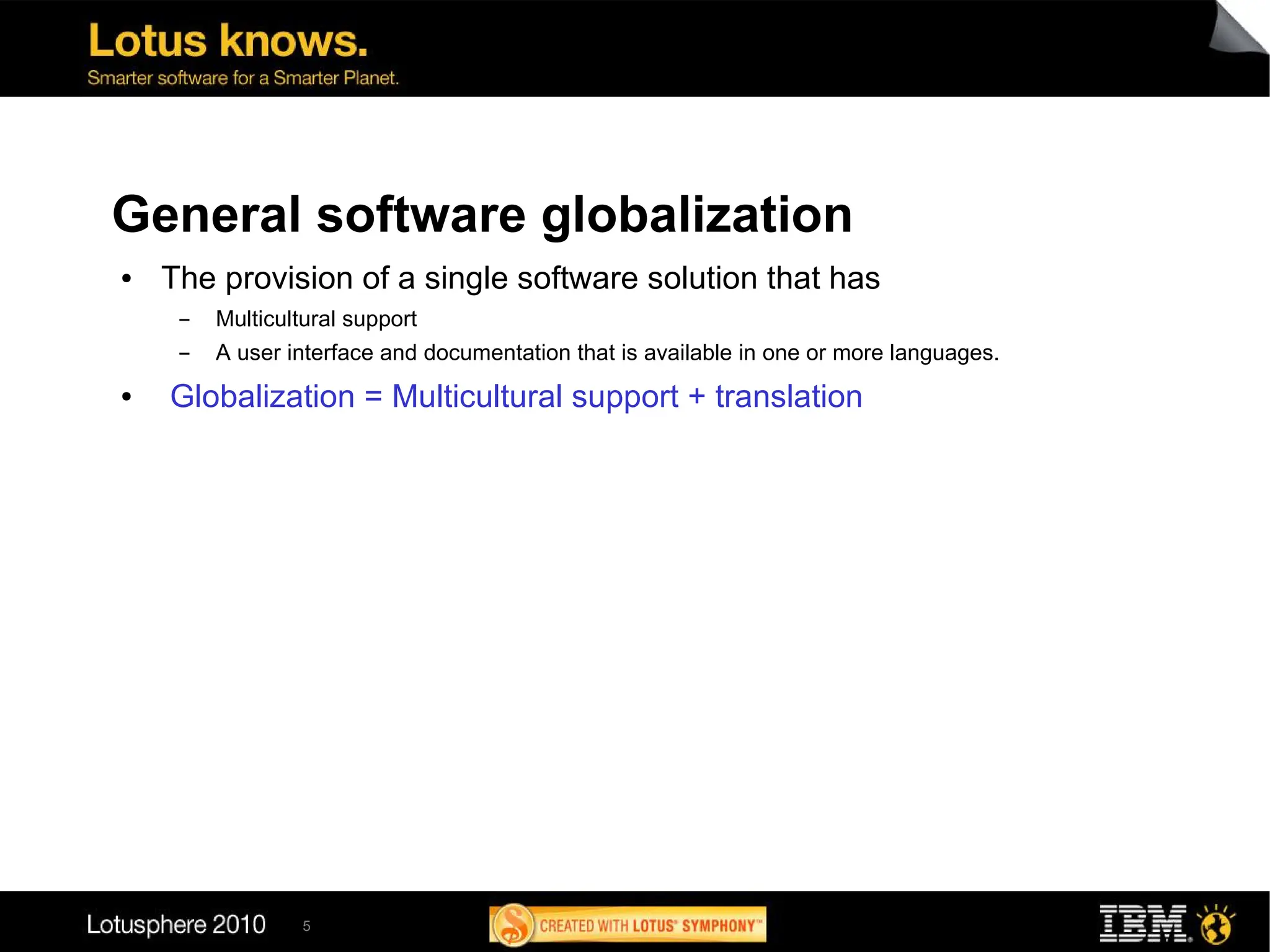Click the 'General software globalization' title
Viewport: 1270px width, 952px height.
[482, 215]
